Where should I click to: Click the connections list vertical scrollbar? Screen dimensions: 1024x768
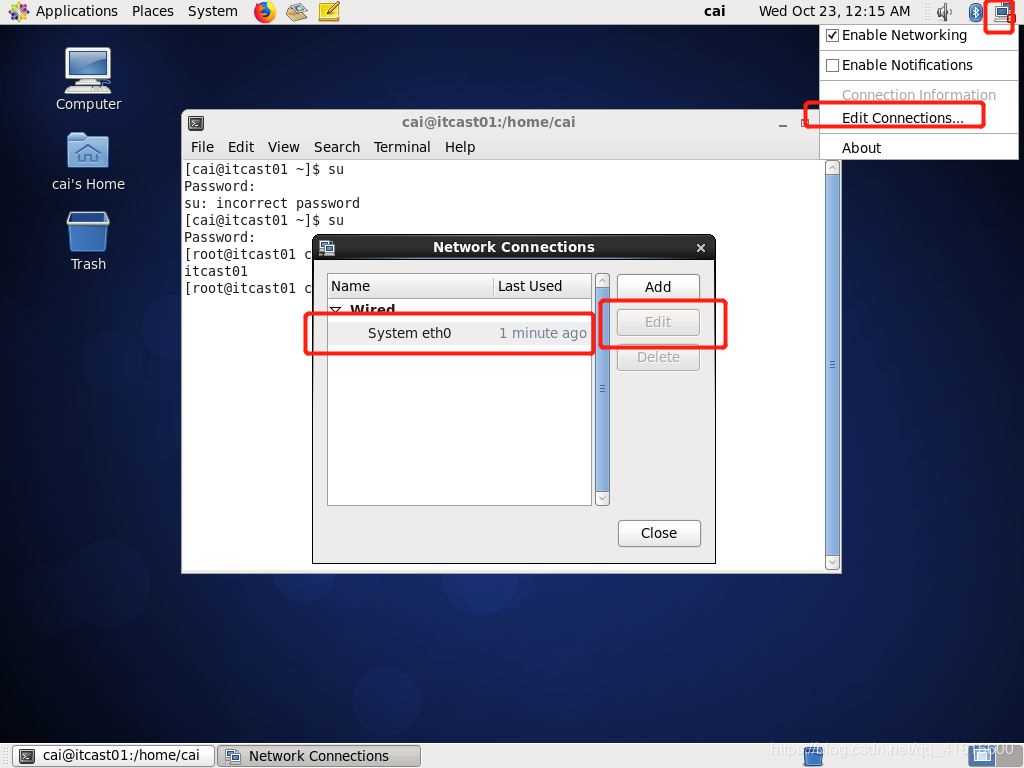click(x=602, y=388)
